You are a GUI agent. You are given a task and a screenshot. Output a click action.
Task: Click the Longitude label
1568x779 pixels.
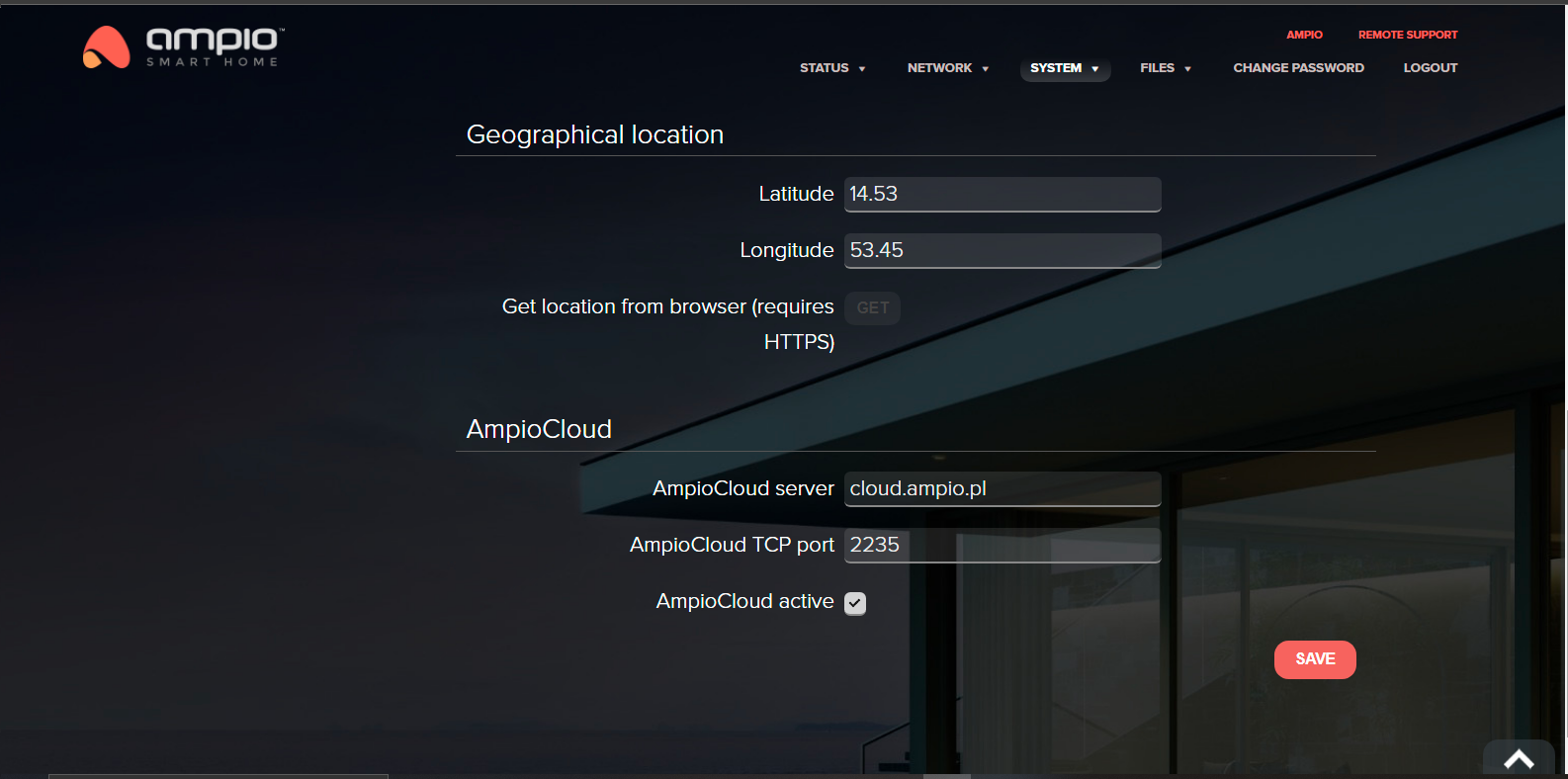787,250
